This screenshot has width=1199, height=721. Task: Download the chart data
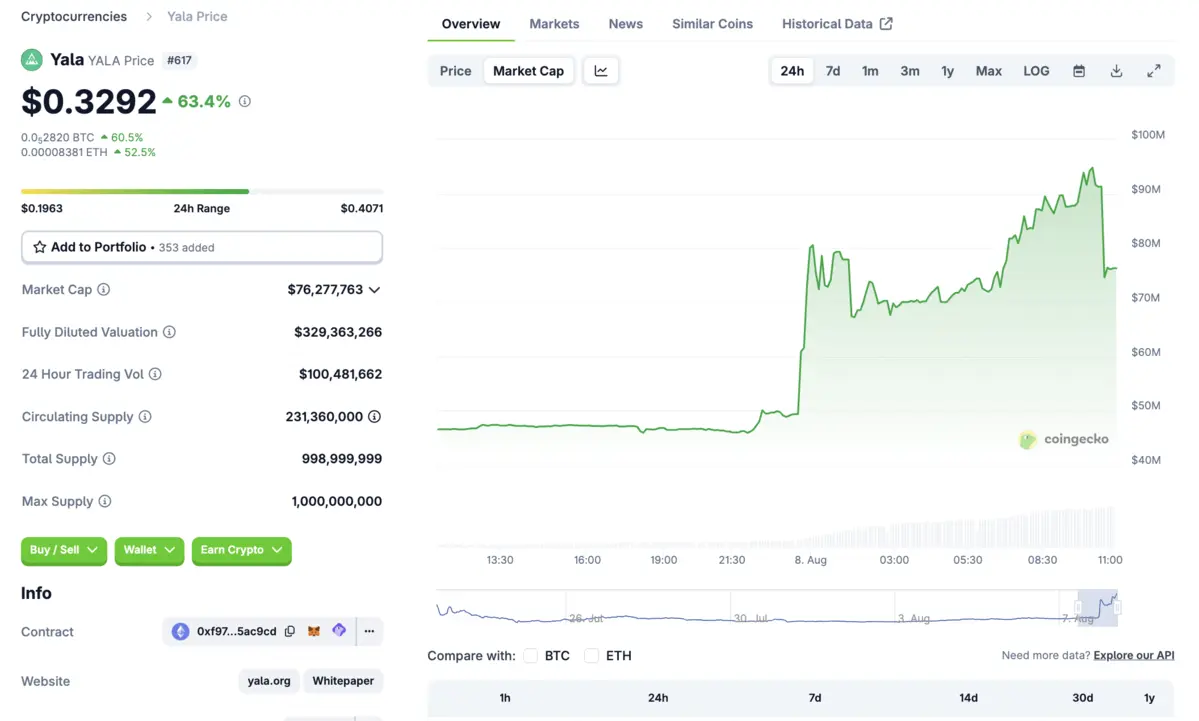(x=1116, y=71)
